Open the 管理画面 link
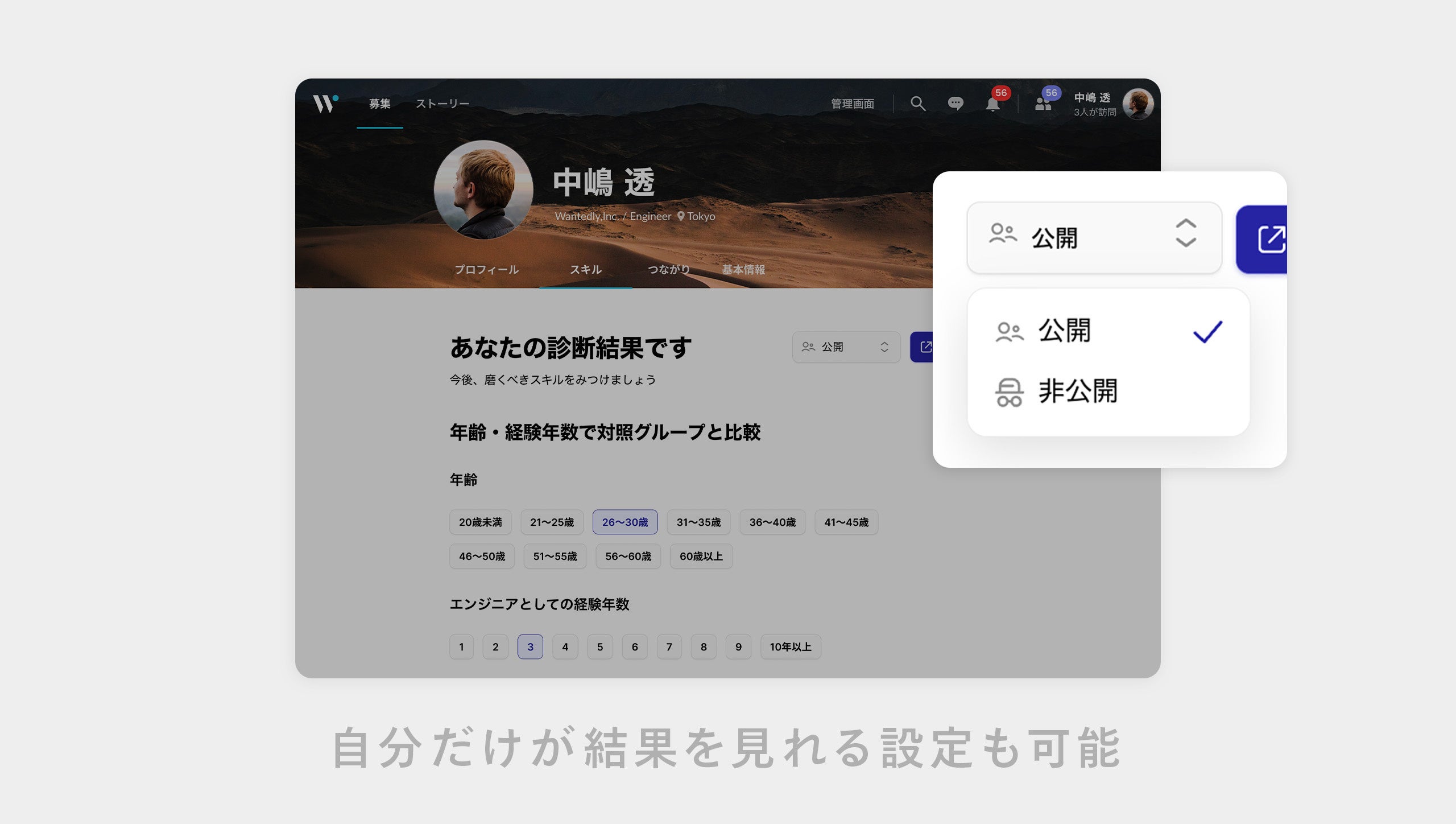Image resolution: width=1456 pixels, height=824 pixels. [852, 104]
